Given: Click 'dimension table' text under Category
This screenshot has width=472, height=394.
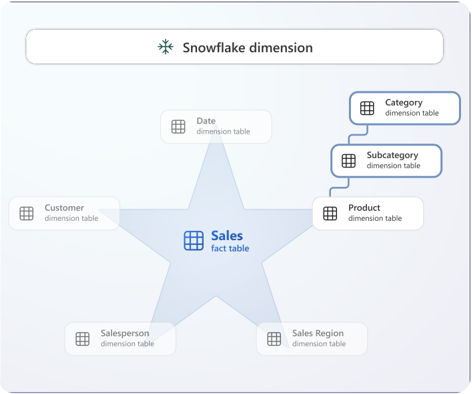Looking at the screenshot, I should 412,113.
